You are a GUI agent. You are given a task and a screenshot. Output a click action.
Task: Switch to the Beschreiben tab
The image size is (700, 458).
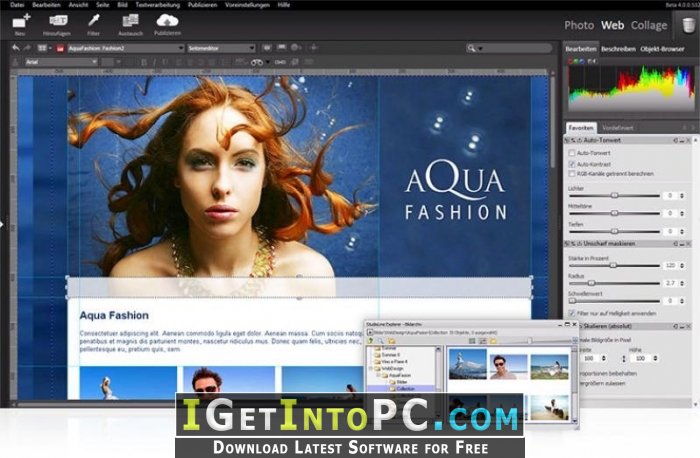[618, 49]
